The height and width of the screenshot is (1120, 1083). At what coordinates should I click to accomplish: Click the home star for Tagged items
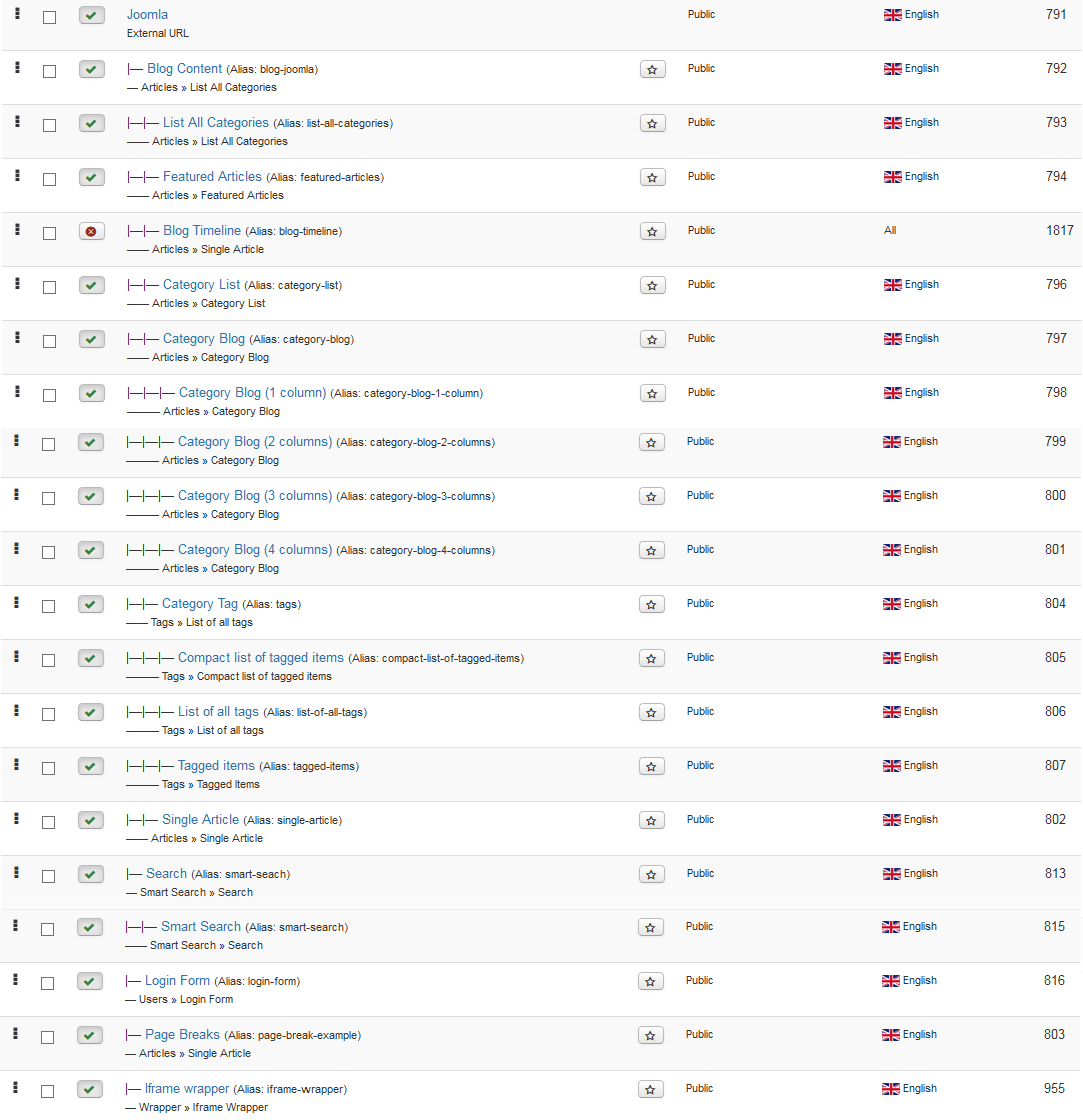tap(652, 766)
